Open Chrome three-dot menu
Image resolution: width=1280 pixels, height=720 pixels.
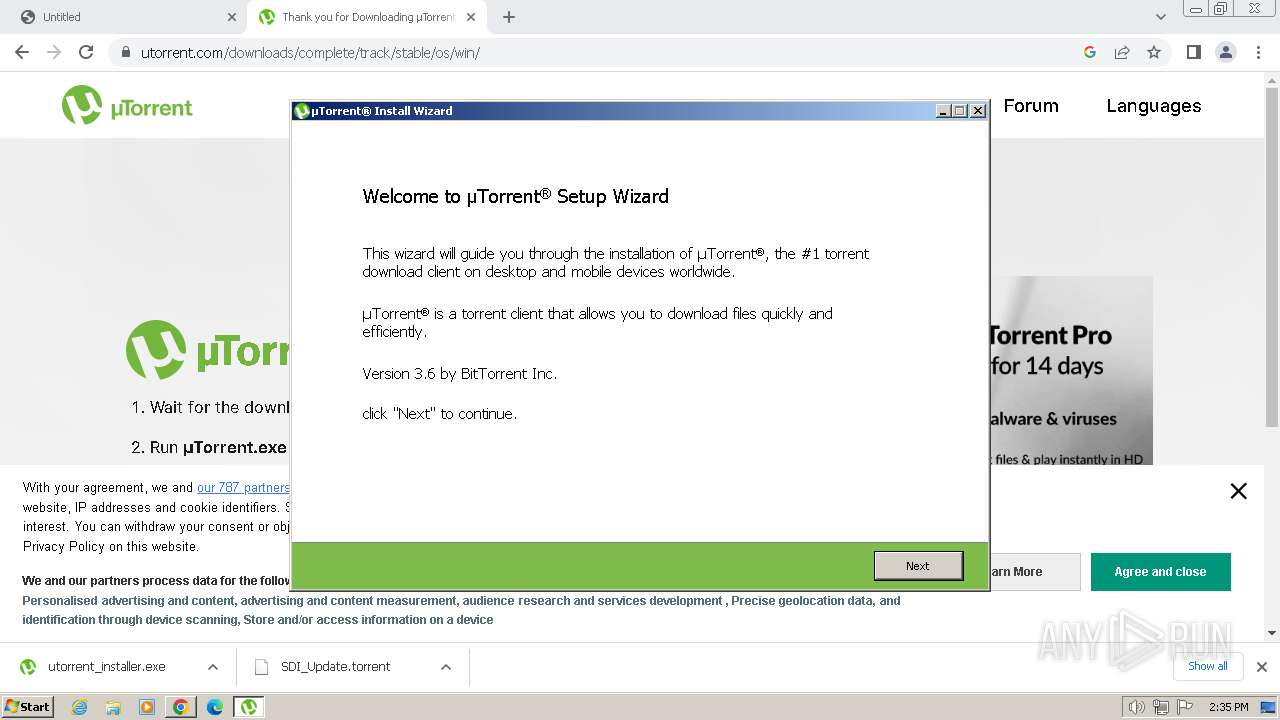click(x=1258, y=52)
